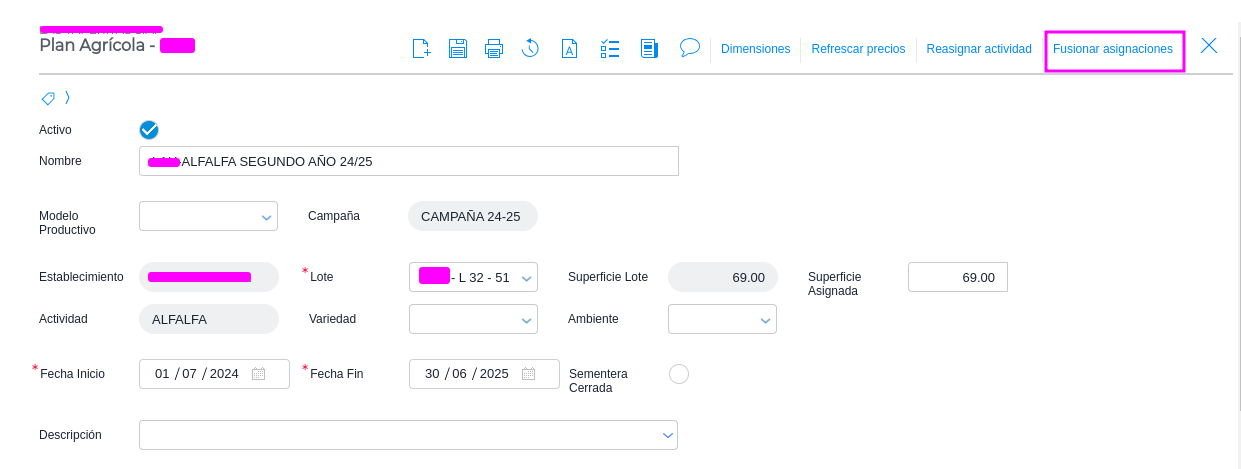Viewport: 1241px width, 469px height.
Task: Print the Plan Agrícola record
Action: pyautogui.click(x=494, y=48)
